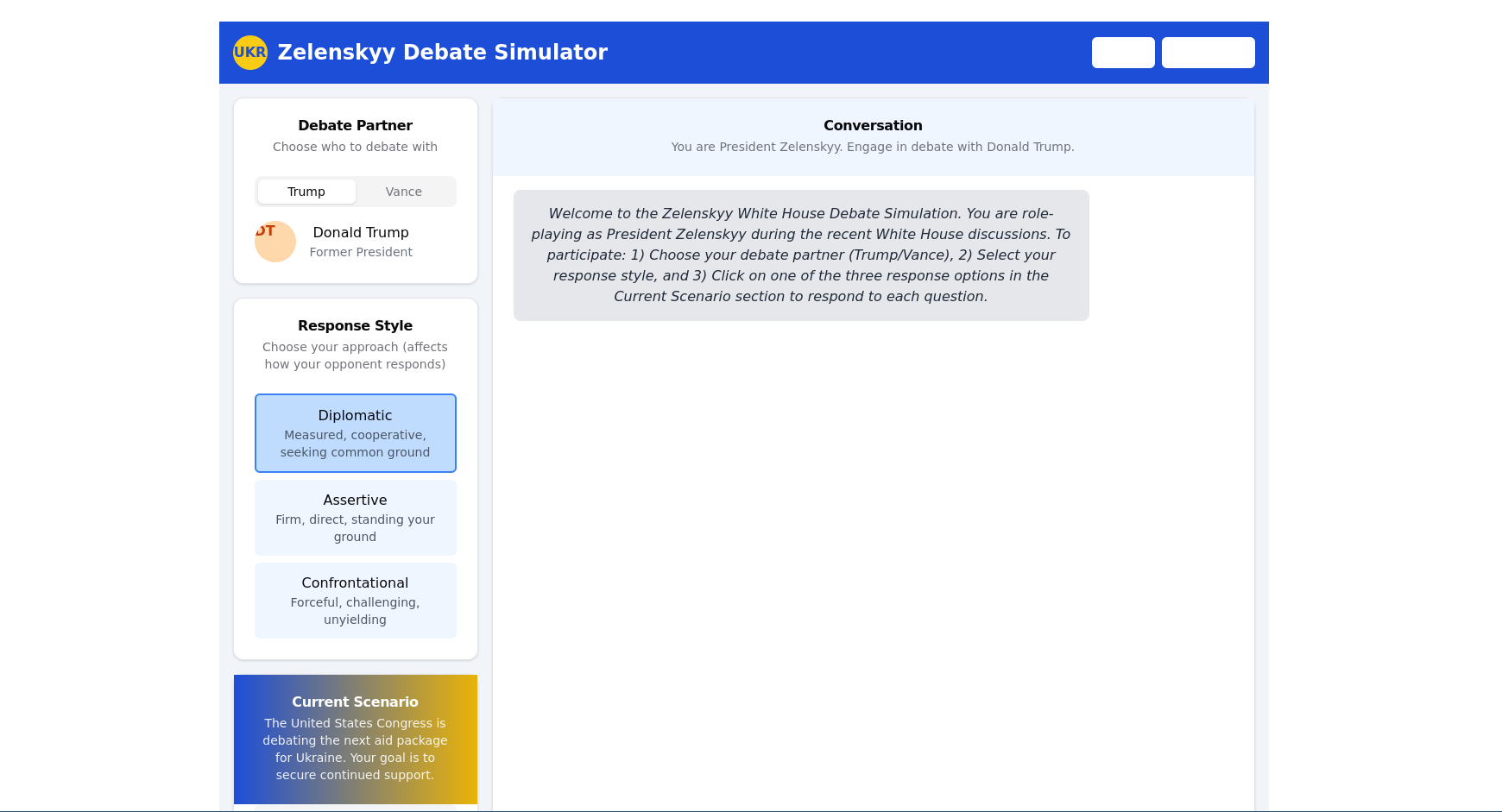The width and height of the screenshot is (1502, 812).
Task: Choose the Confrontational response style
Action: pyautogui.click(x=356, y=601)
